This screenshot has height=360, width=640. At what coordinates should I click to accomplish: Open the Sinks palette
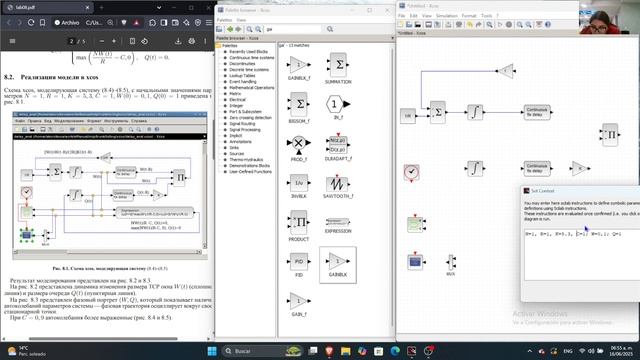234,147
